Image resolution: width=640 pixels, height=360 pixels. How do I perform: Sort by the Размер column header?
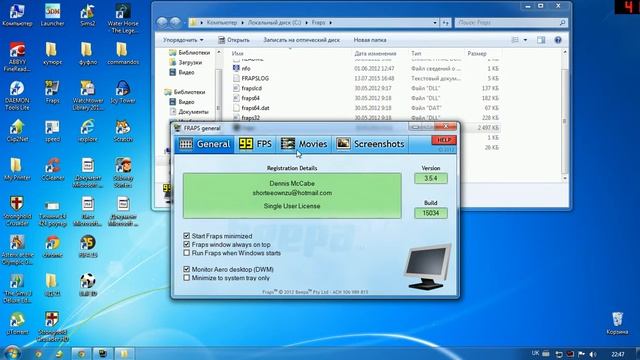[x=477, y=53]
